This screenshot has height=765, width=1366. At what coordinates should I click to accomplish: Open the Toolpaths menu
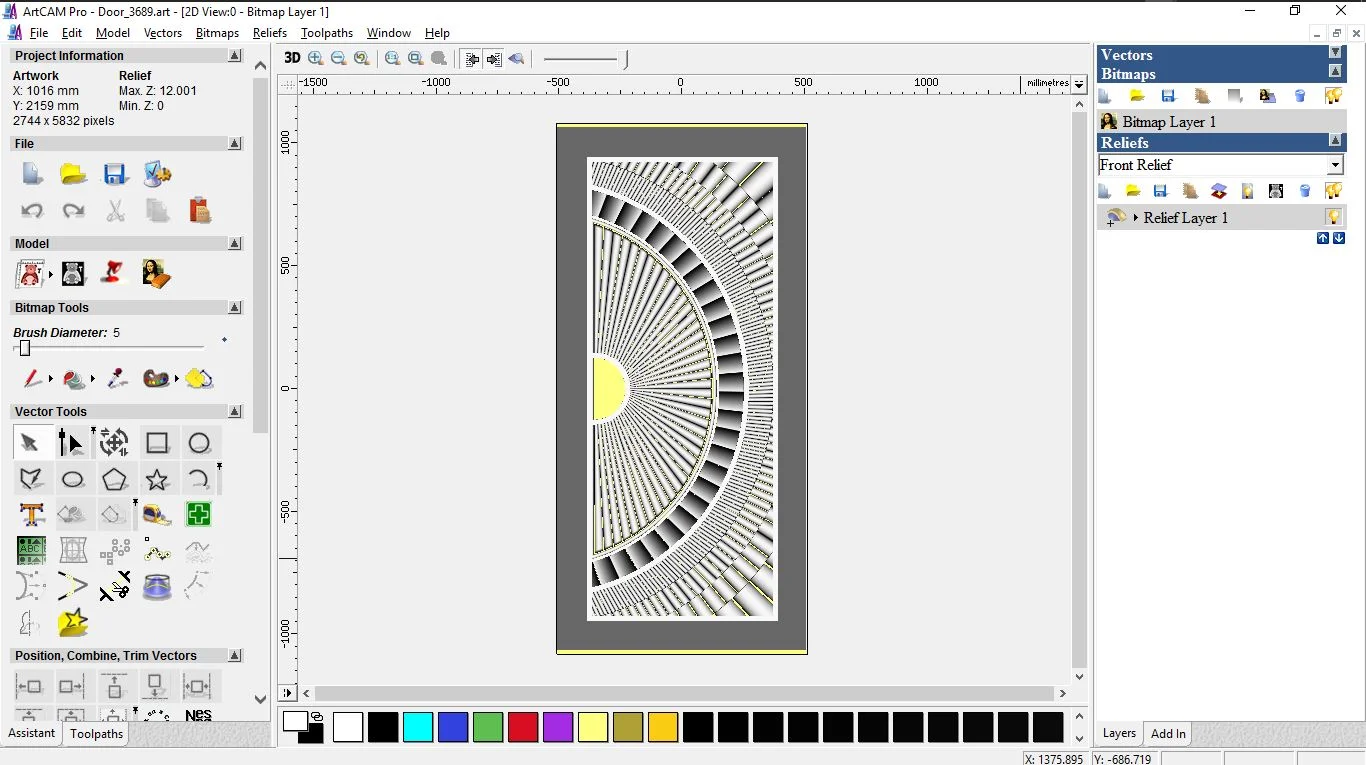coord(326,33)
